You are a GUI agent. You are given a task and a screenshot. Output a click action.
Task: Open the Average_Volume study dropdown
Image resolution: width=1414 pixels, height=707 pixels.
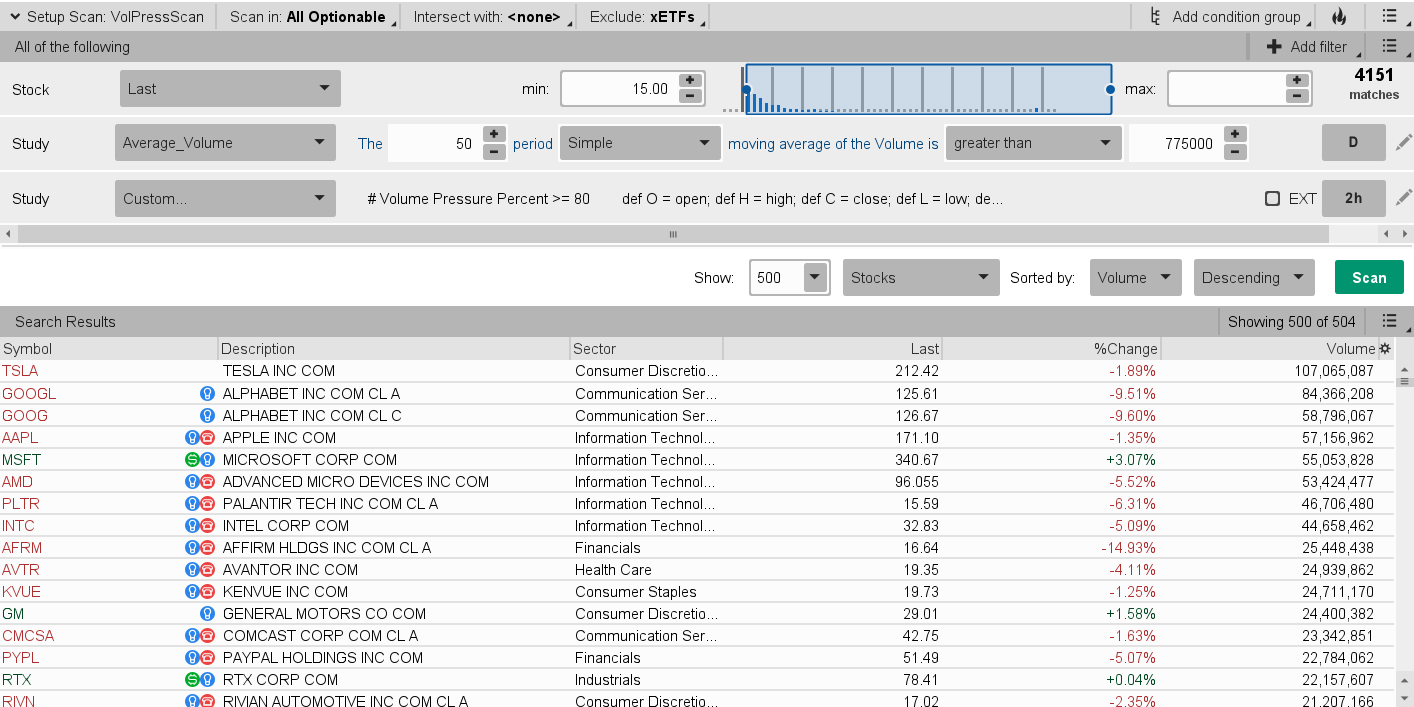[225, 143]
